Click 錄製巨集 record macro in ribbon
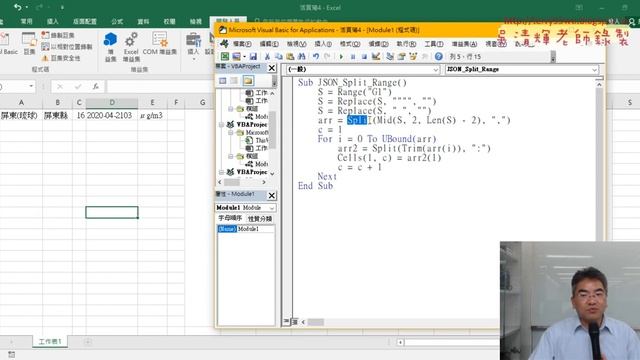The image size is (640, 360). [58, 36]
